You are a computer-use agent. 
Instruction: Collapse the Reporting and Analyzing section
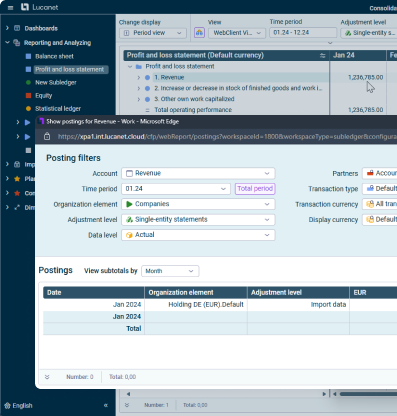point(7,42)
